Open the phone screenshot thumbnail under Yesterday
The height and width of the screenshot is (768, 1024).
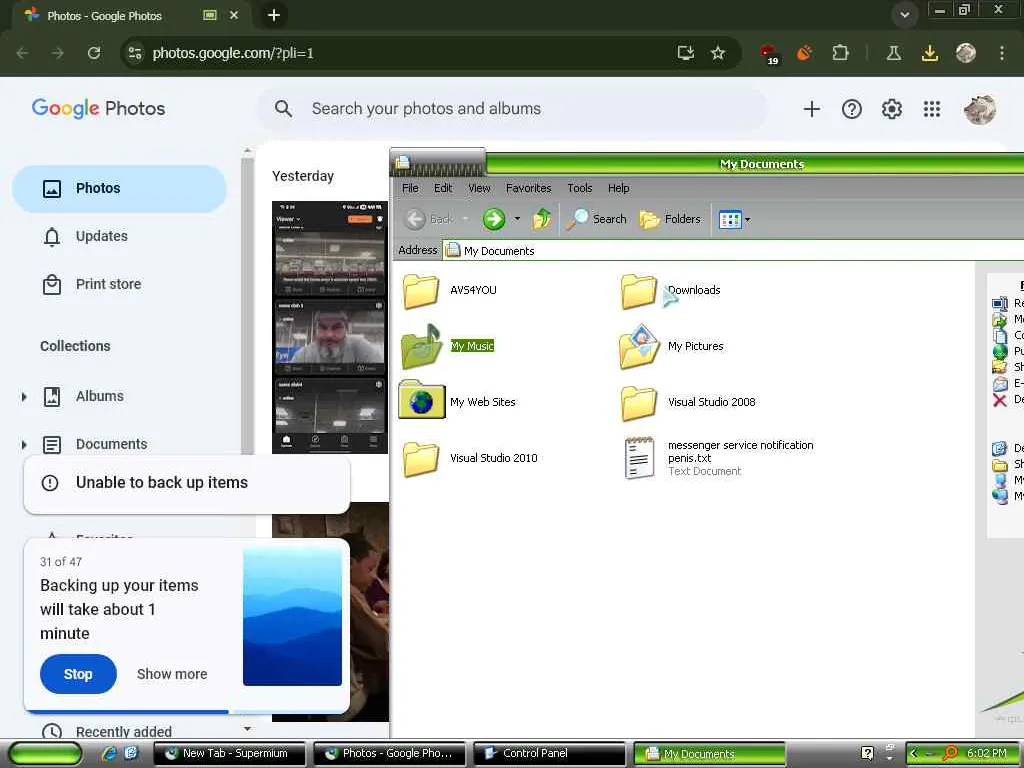point(330,327)
